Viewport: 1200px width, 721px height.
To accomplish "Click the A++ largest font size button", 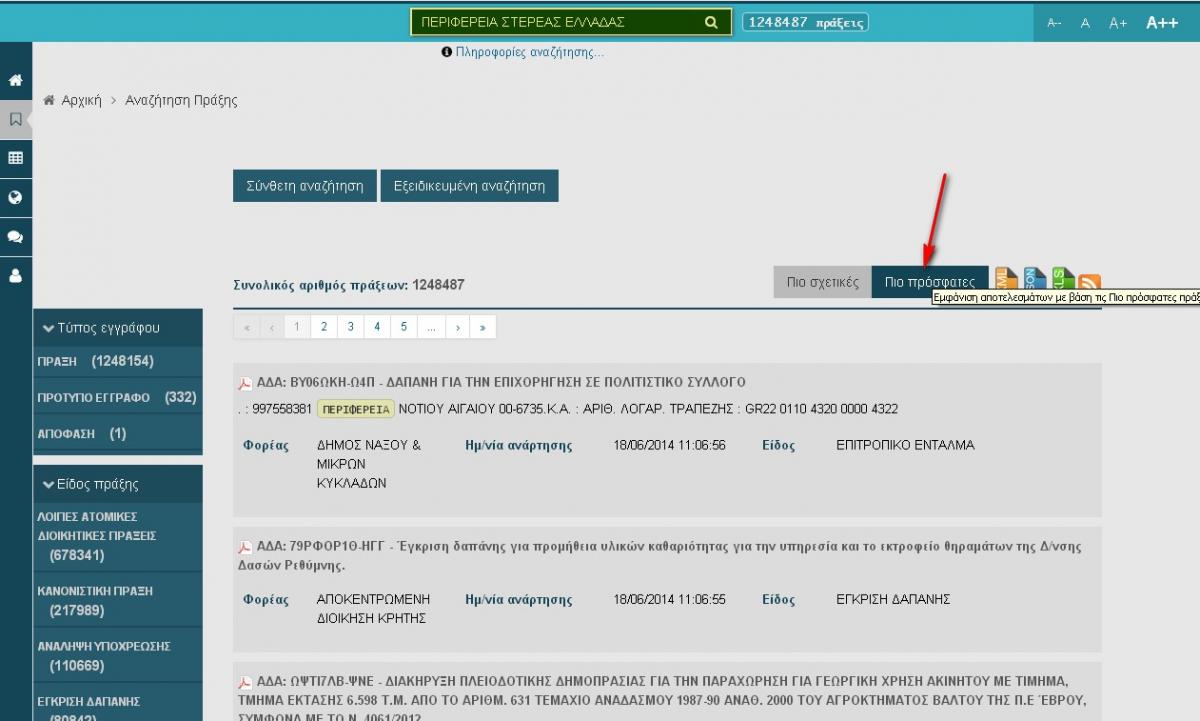I will pos(1161,23).
